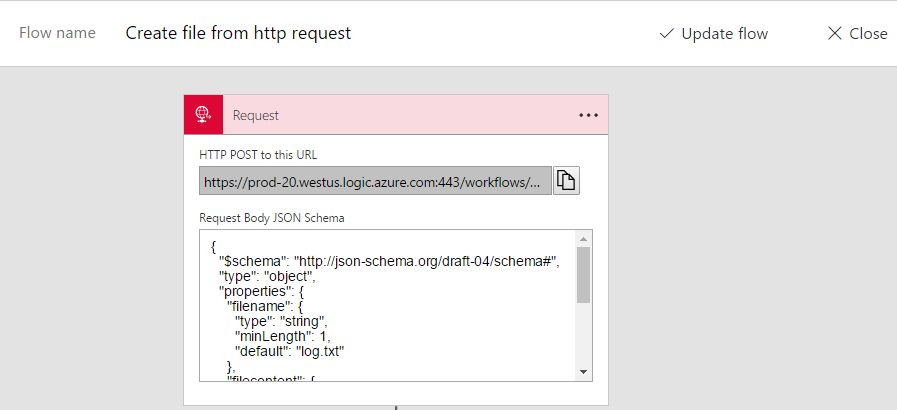Screen dimensions: 897x410
Task: Click the "HTTP POST to this URL" label
Action: [258, 154]
